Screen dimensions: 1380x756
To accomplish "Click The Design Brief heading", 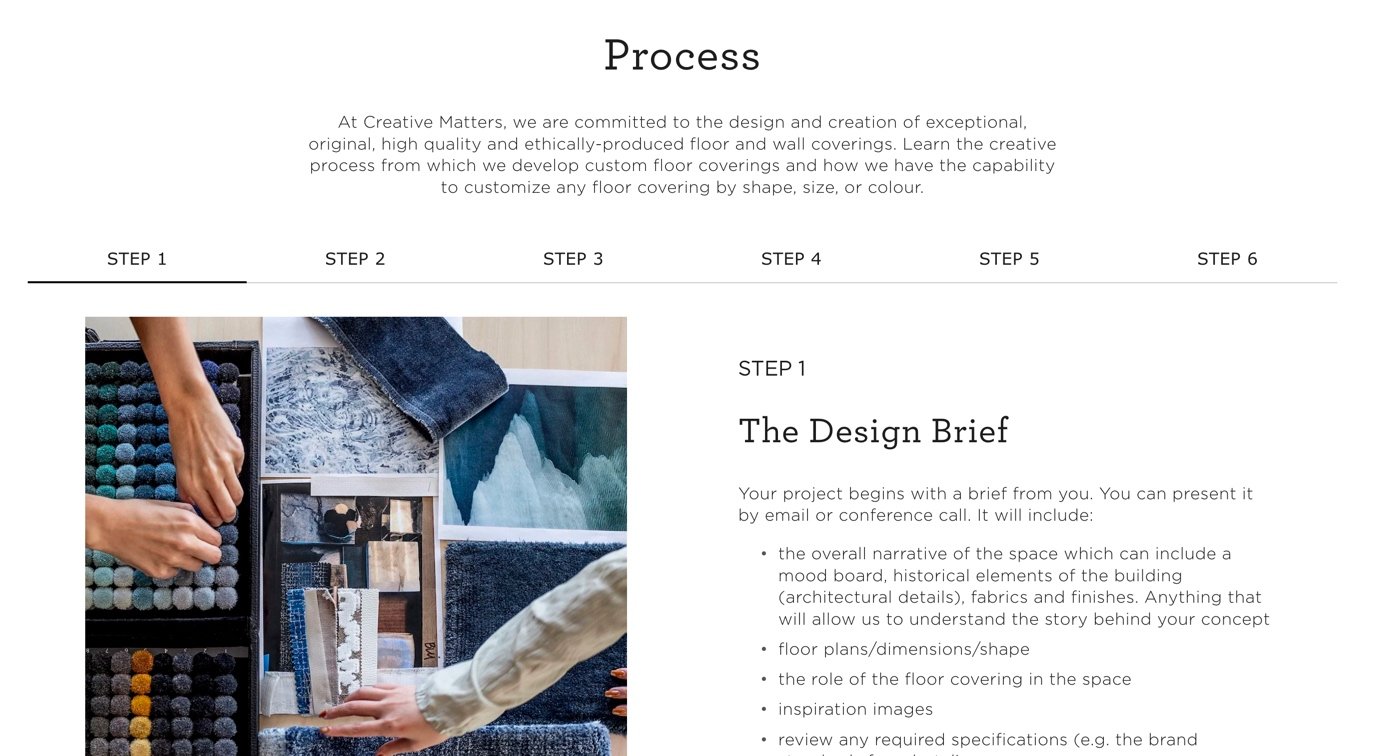I will 873,431.
